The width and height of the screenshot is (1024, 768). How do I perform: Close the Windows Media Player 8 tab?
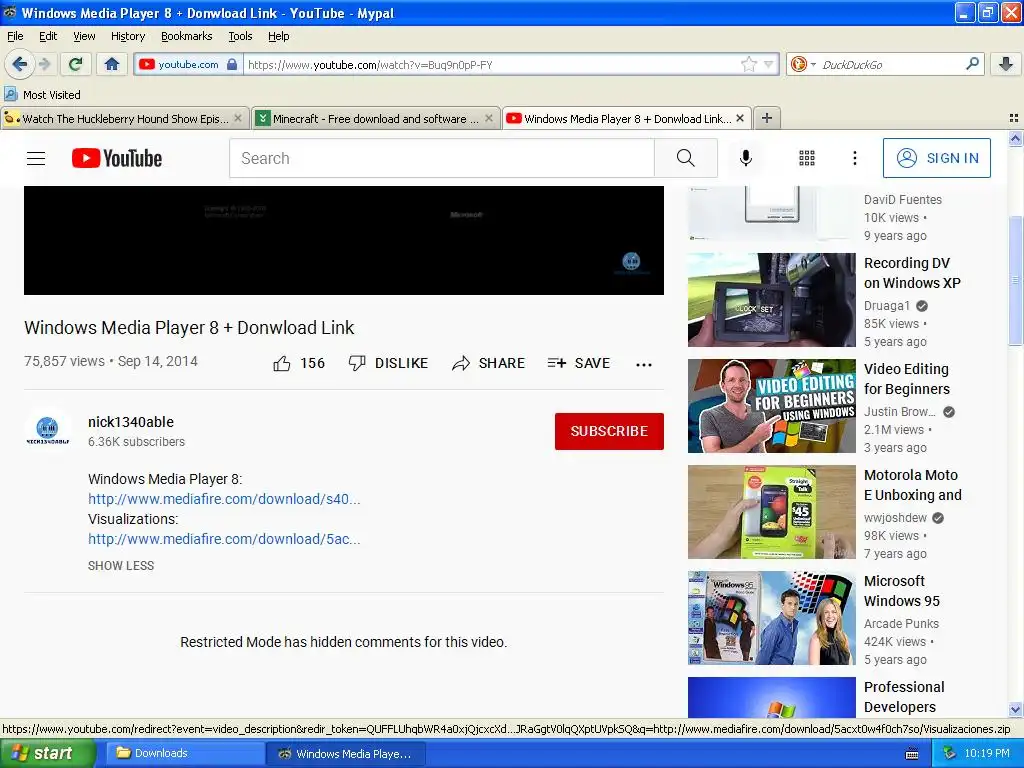[x=740, y=118]
